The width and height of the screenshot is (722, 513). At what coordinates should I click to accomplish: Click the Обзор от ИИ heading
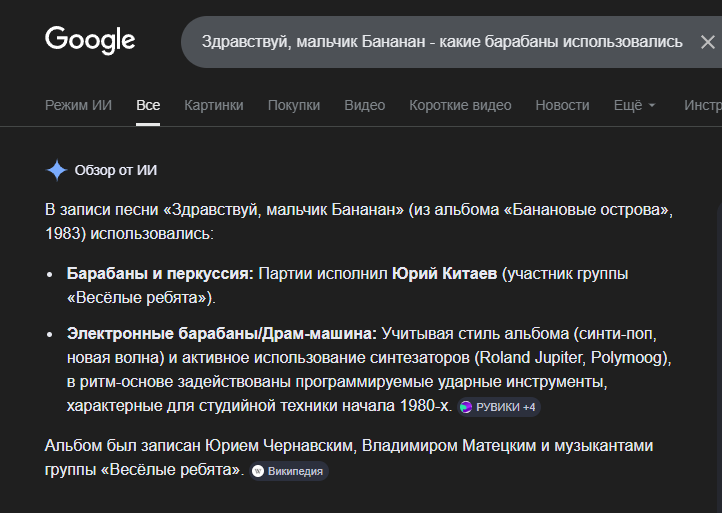[x=116, y=170]
